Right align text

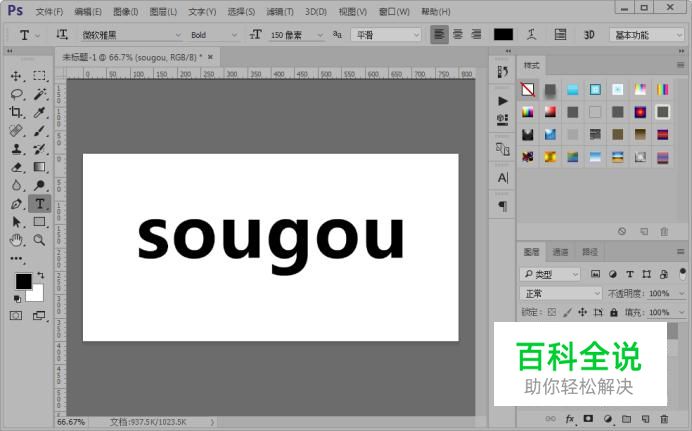point(476,34)
